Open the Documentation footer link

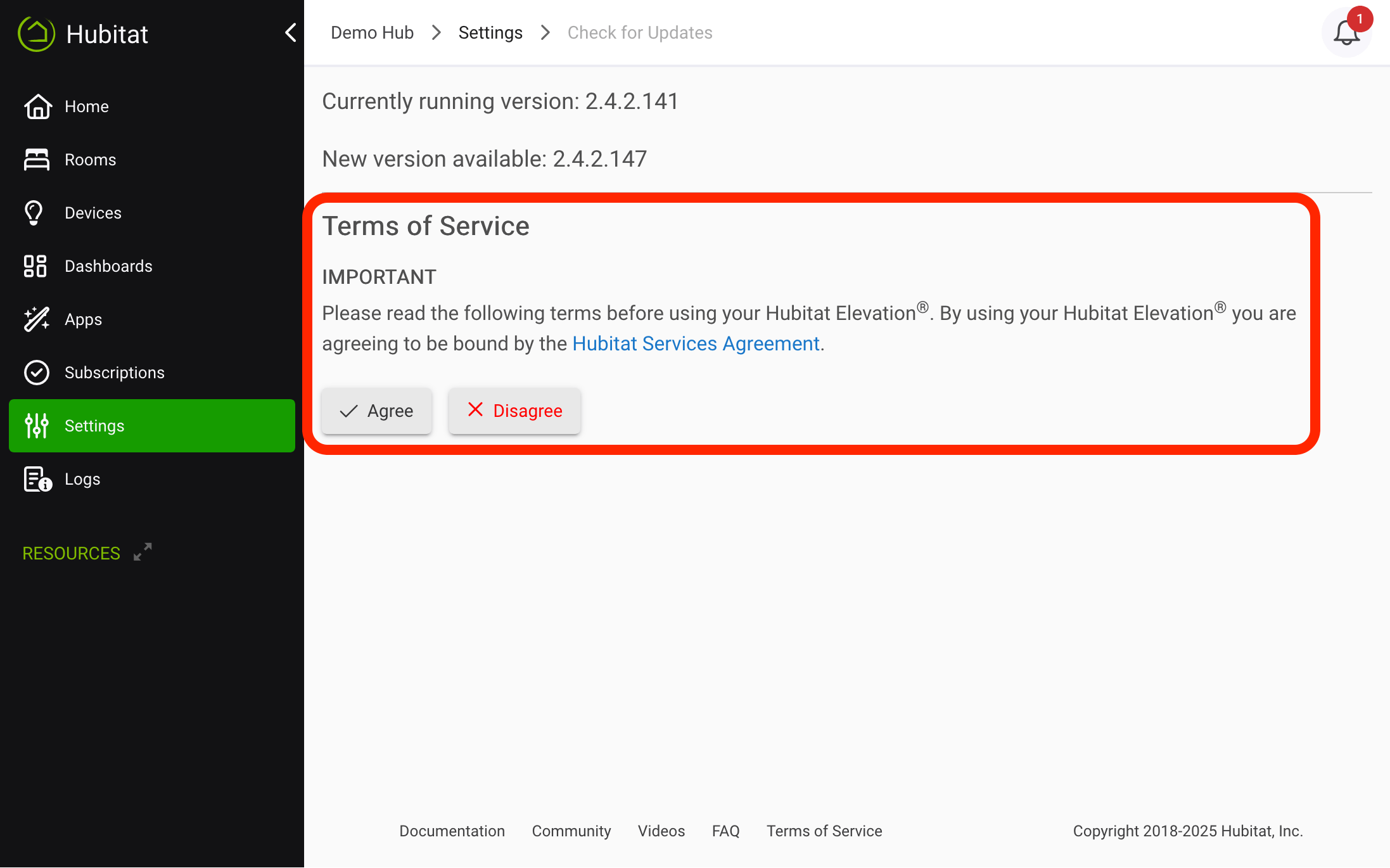click(x=452, y=831)
